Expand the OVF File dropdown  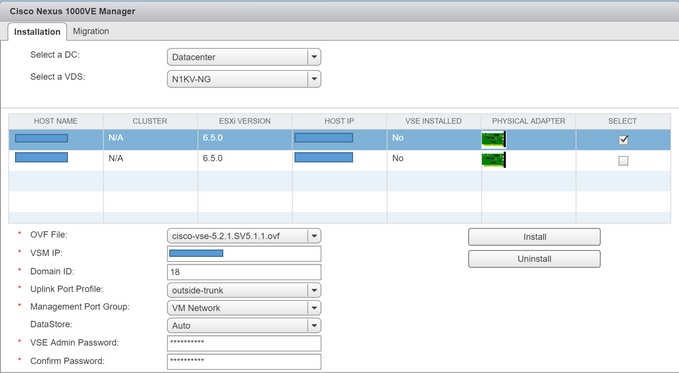(244, 236)
